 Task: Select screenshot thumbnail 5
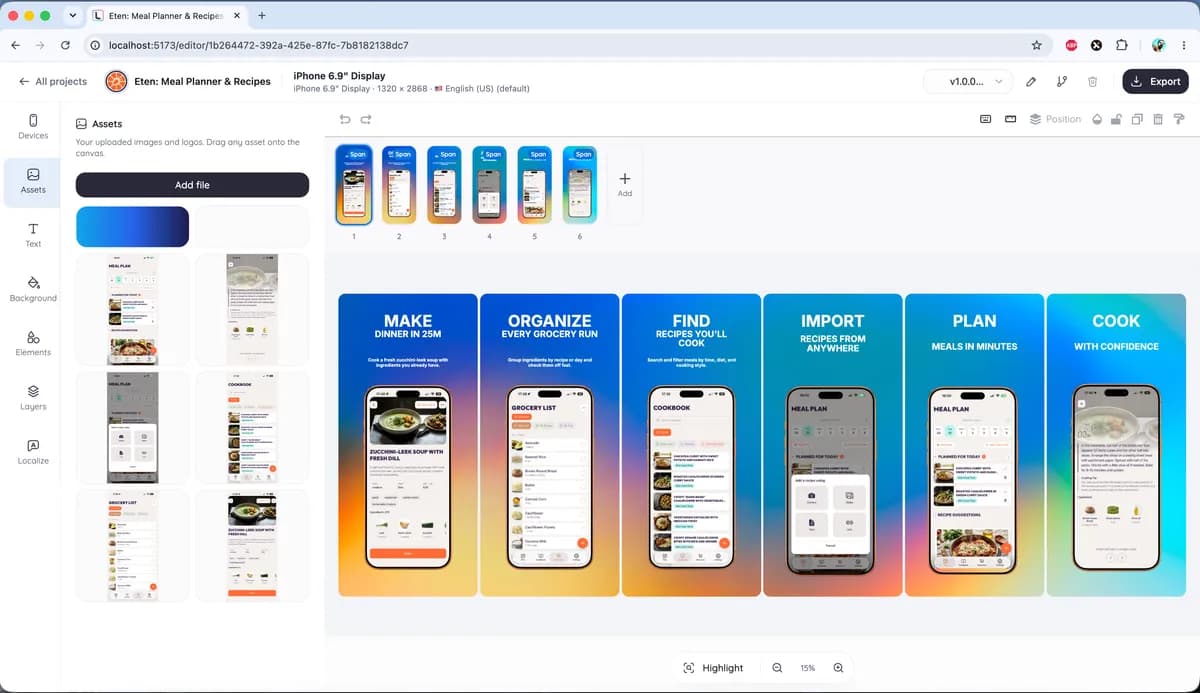point(535,184)
